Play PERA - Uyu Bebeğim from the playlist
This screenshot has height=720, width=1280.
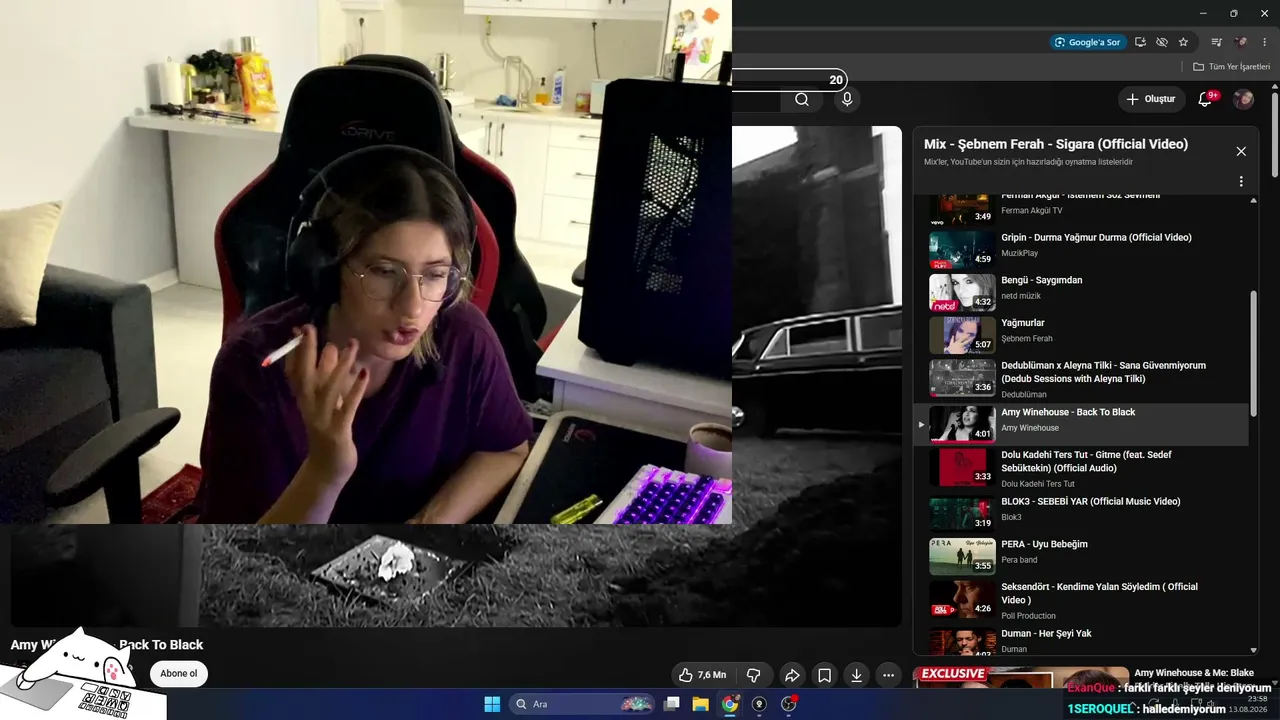1081,554
